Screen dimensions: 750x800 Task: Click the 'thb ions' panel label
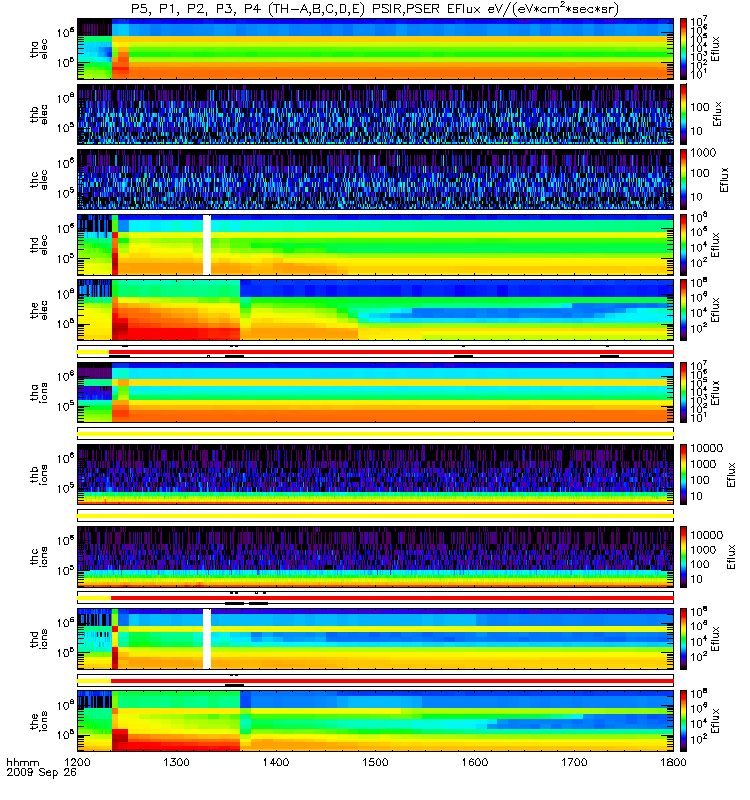(x=39, y=474)
